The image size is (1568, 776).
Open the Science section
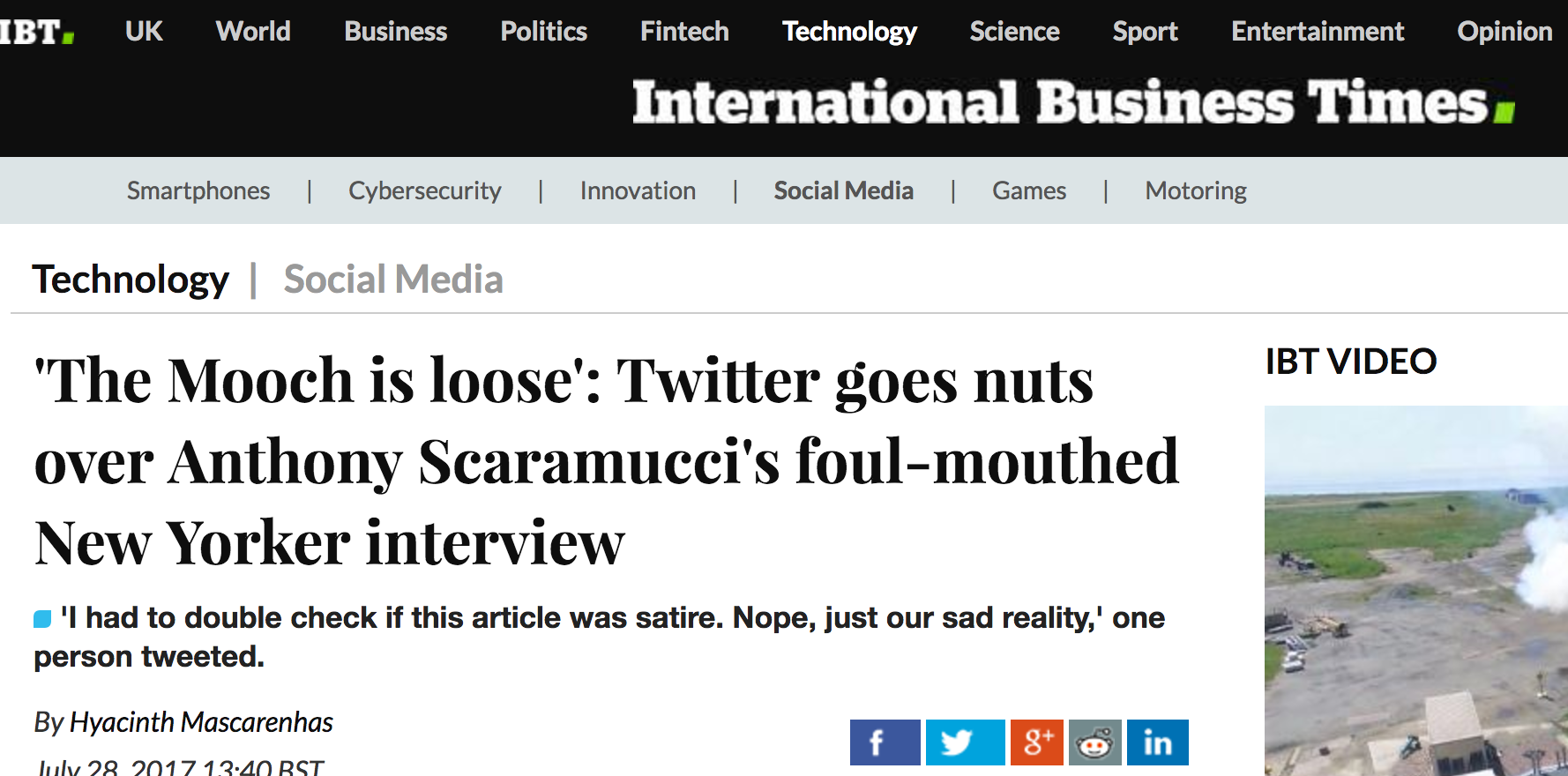1014,32
